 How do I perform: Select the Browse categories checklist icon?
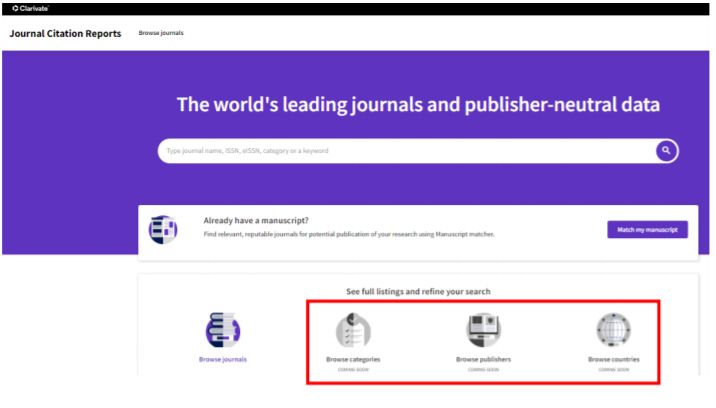(353, 329)
